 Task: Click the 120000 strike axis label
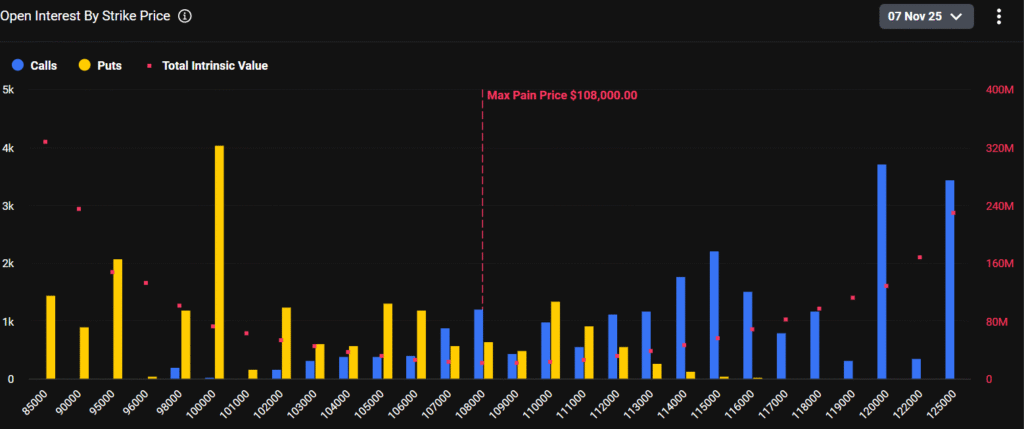coord(875,404)
